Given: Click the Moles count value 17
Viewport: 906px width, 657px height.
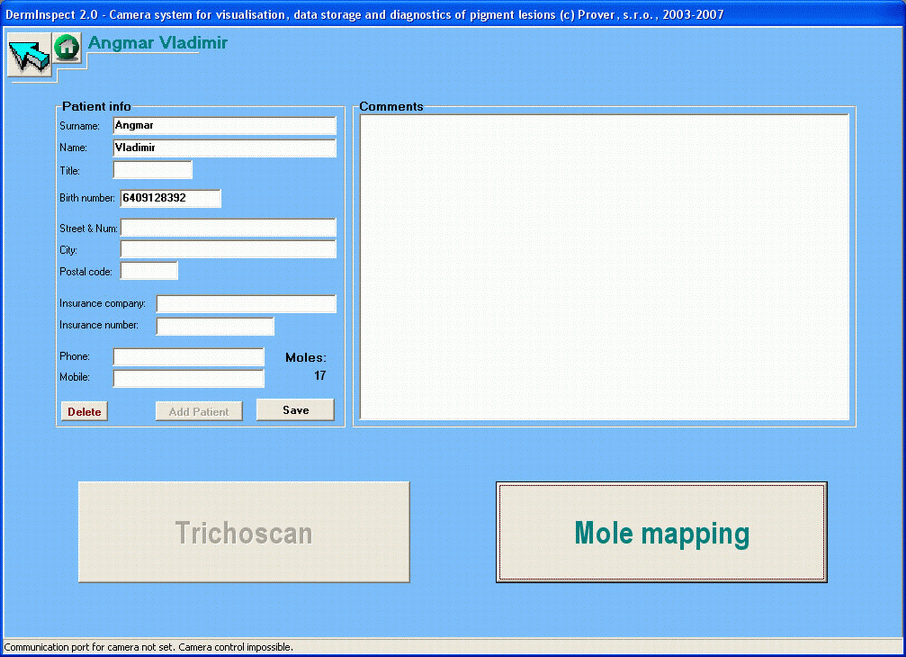Looking at the screenshot, I should [320, 376].
